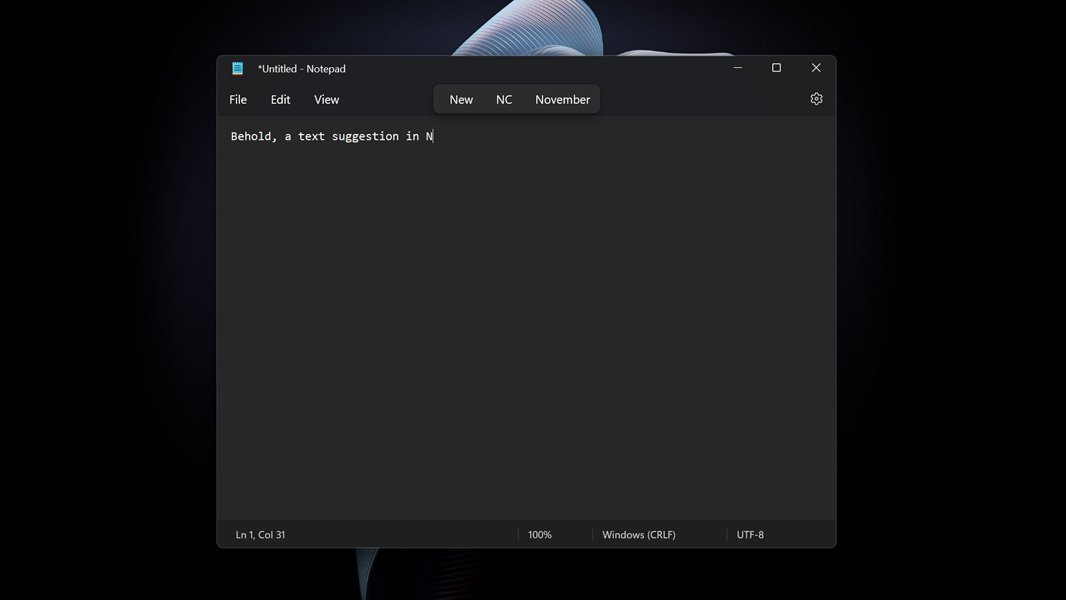Click in the empty text editing area
This screenshot has width=1066, height=600.
[526, 330]
